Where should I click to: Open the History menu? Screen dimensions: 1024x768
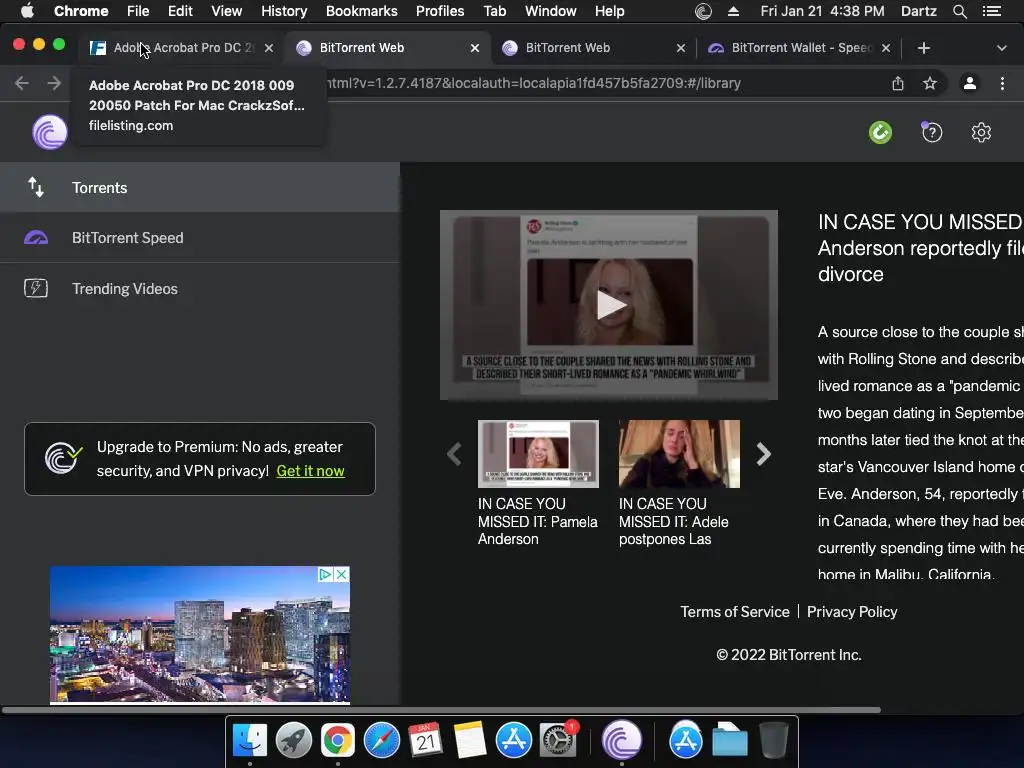pos(284,11)
